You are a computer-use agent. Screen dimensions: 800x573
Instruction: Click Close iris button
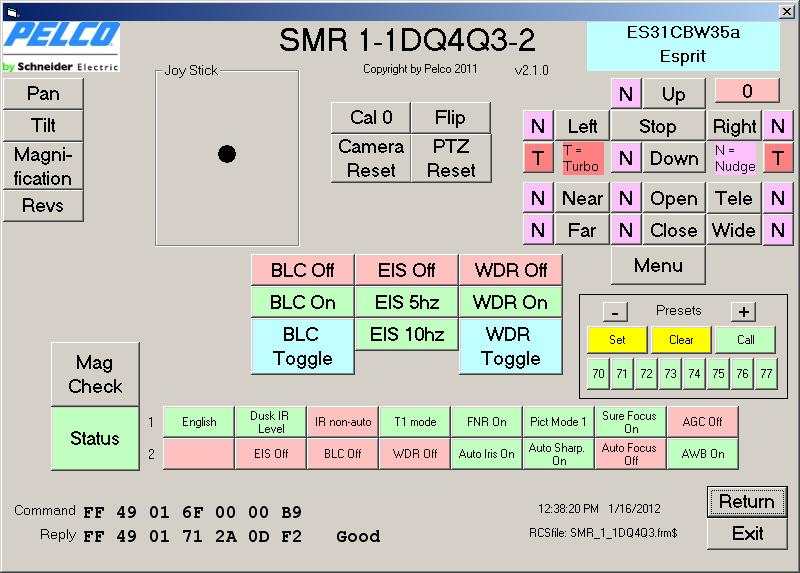pyautogui.click(x=673, y=231)
